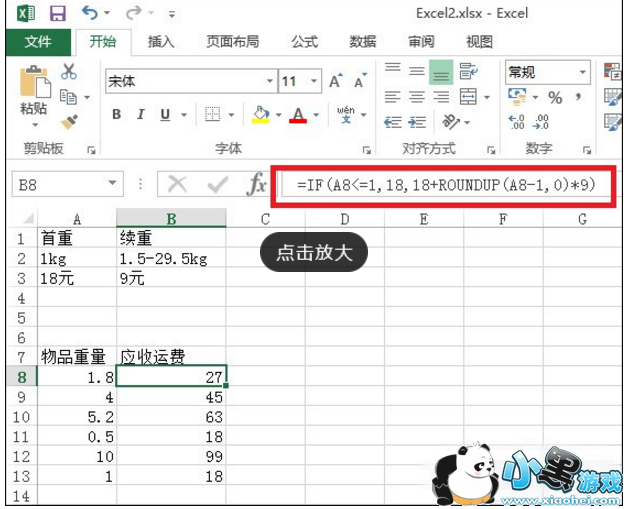Click the wén phonetic guide icon
624x509 pixels.
[346, 114]
